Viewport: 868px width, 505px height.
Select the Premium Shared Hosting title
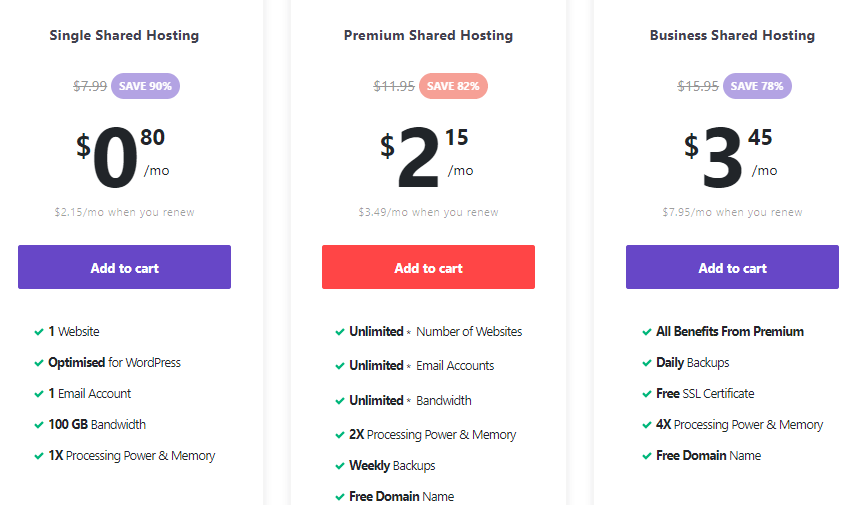(x=428, y=36)
